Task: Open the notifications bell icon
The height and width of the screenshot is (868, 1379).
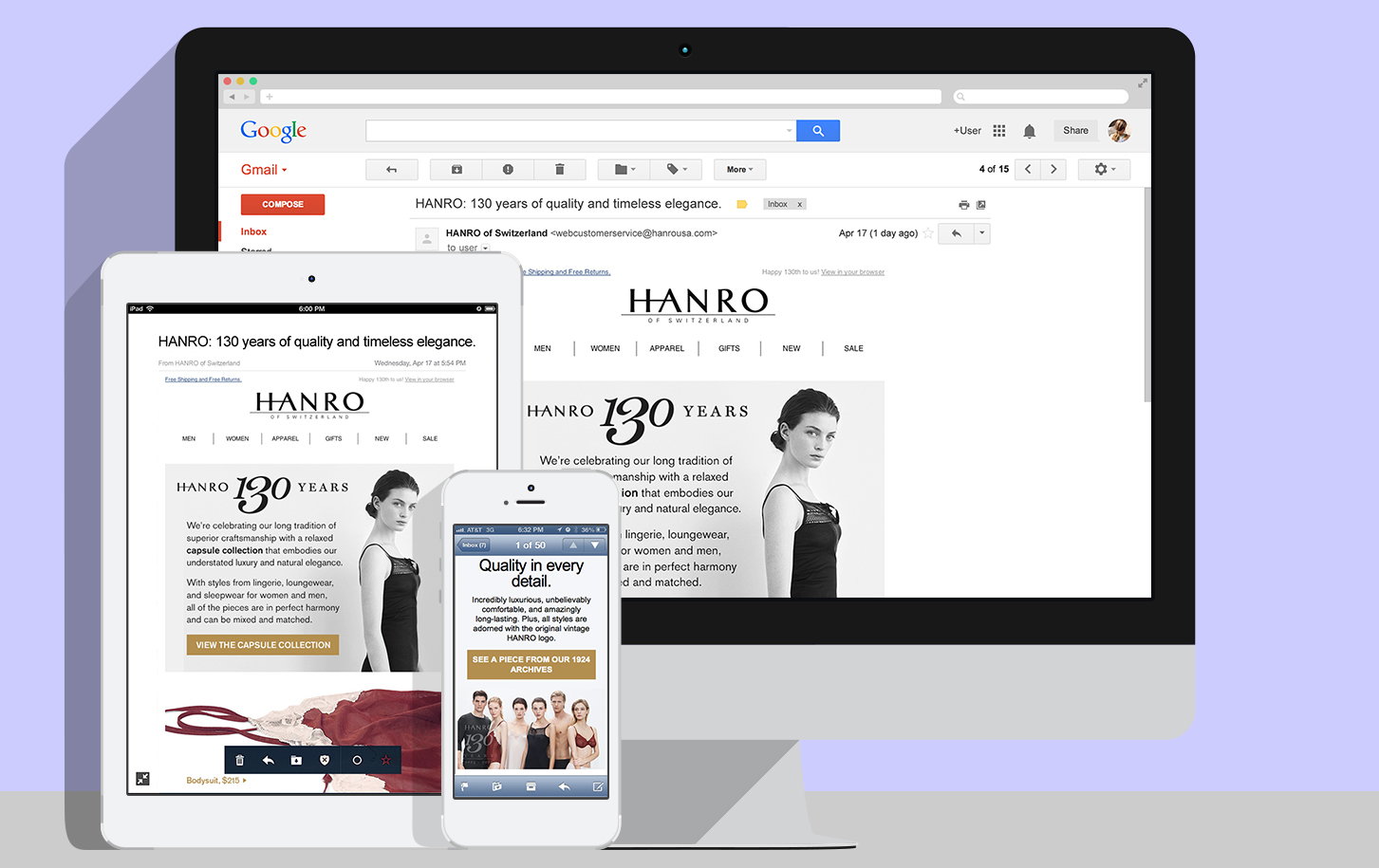Action: click(x=1030, y=131)
